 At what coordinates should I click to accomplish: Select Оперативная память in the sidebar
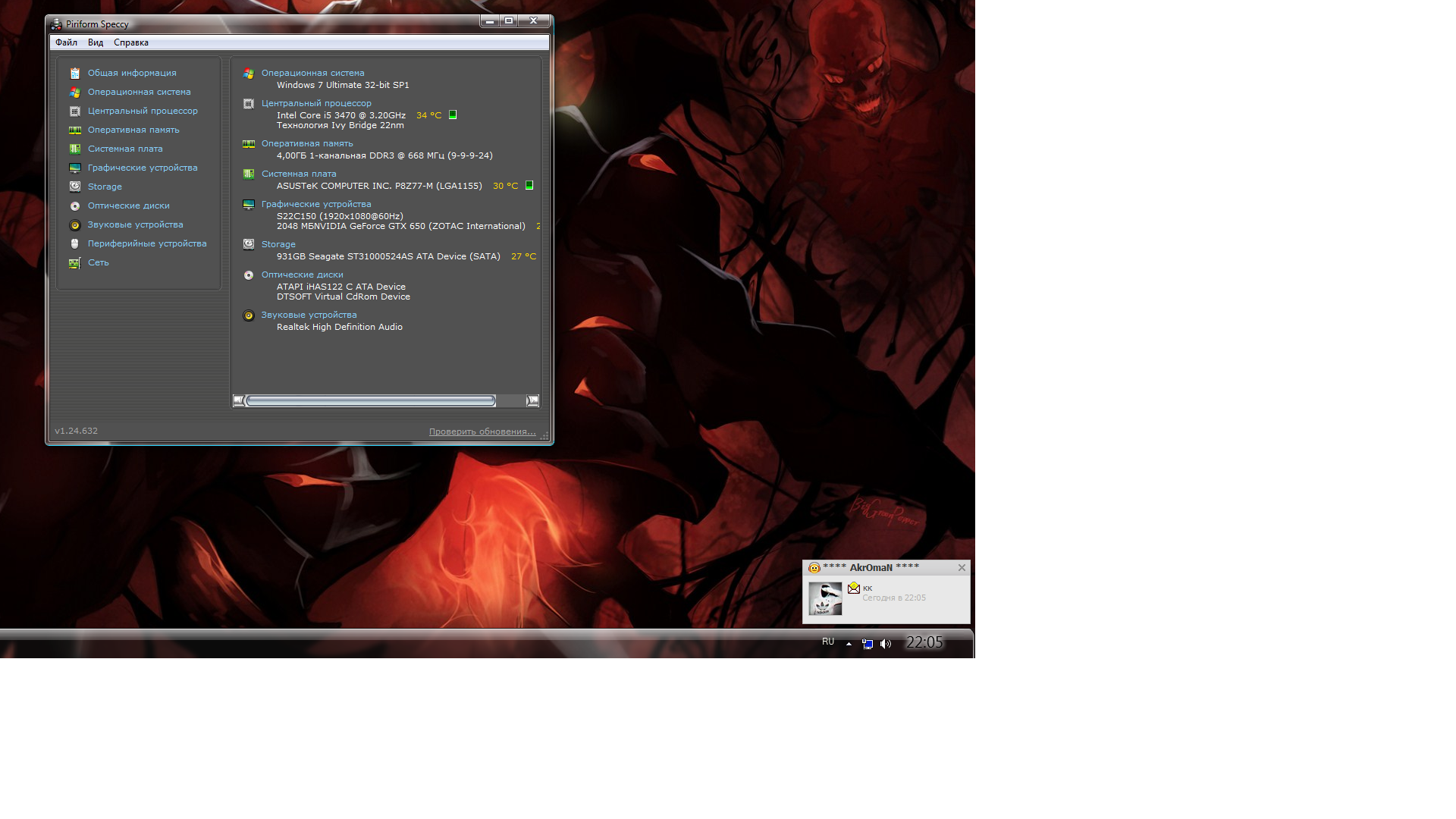(133, 130)
